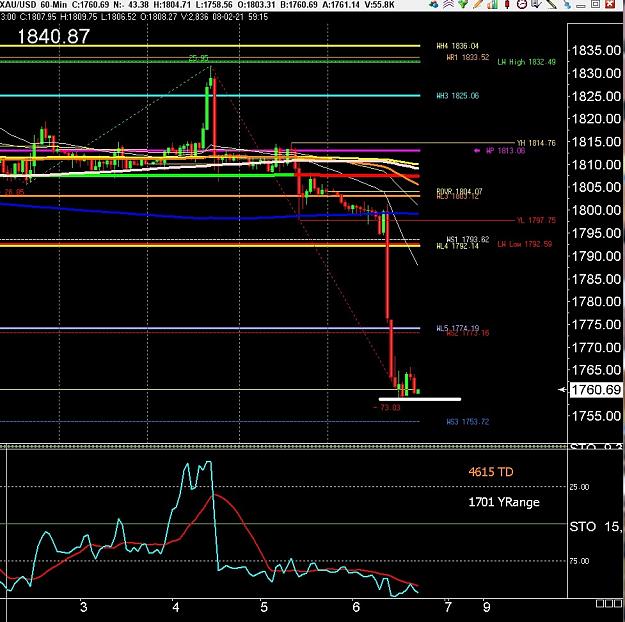Click the 75.00 stochastic level label
Image resolution: width=625 pixels, height=622 pixels.
[579, 561]
